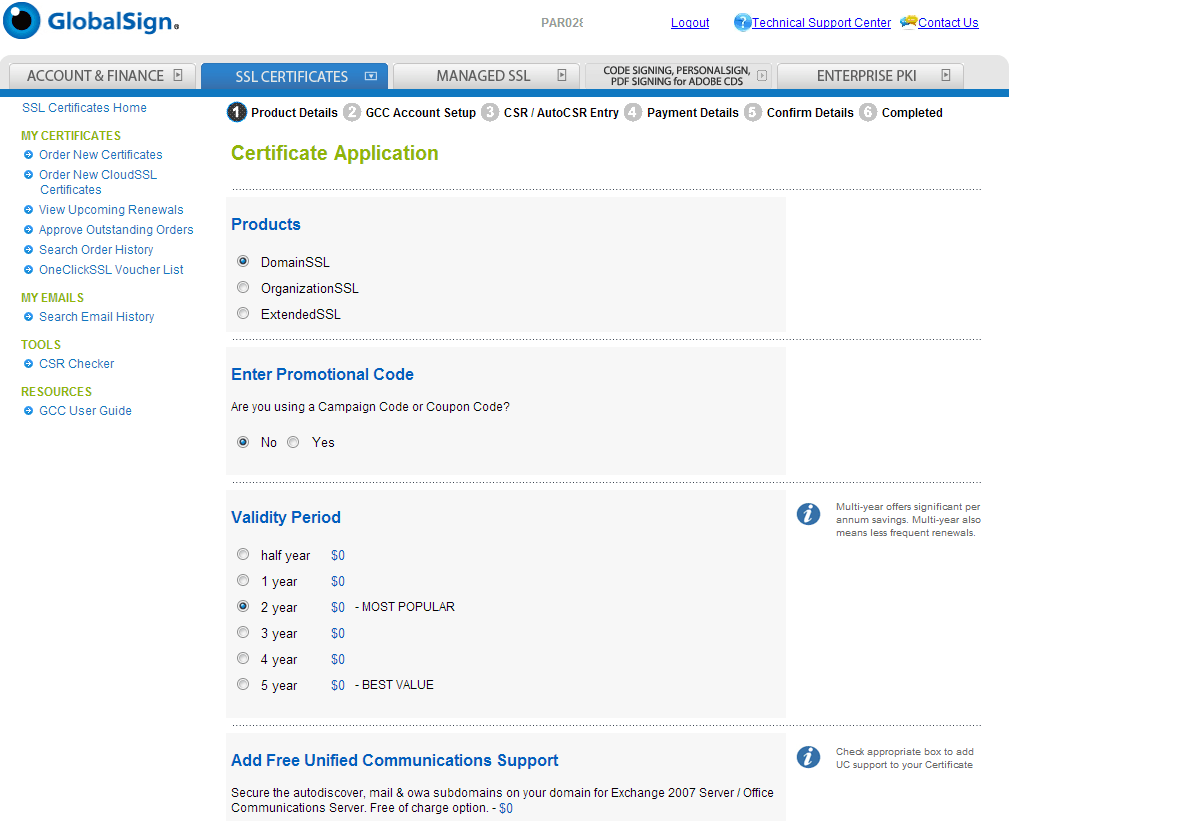Screen dimensions: 1187x821
Task: Click the GlobalSign logo
Action: [92, 21]
